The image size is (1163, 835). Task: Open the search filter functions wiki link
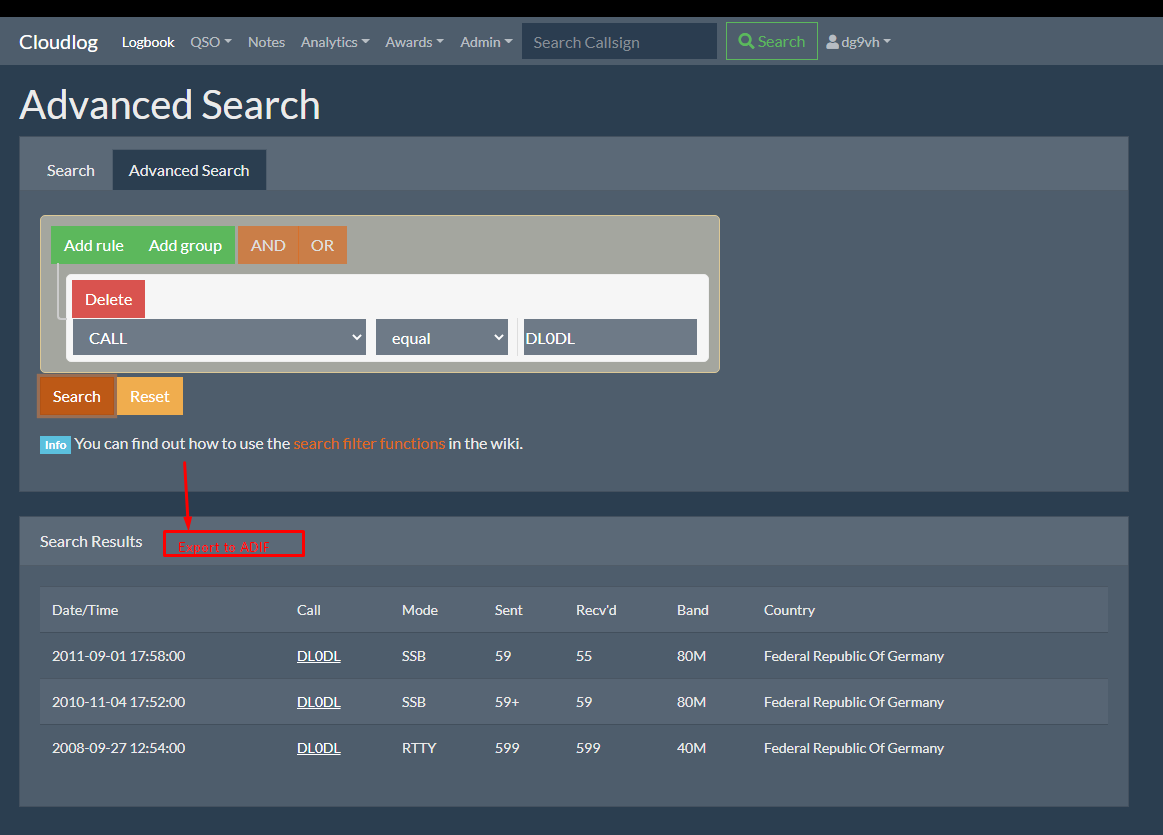click(x=369, y=443)
